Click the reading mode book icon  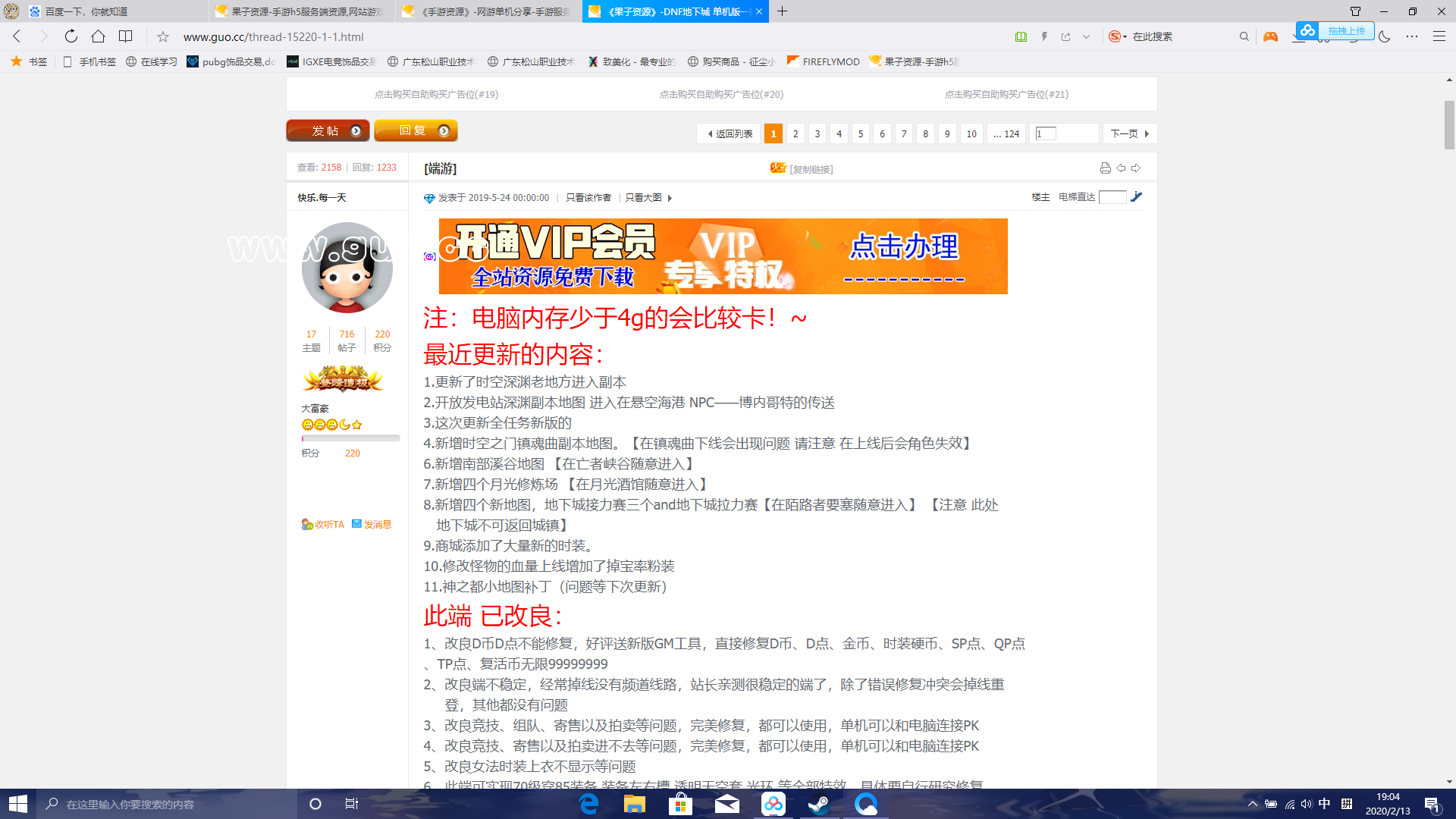pyautogui.click(x=1021, y=36)
